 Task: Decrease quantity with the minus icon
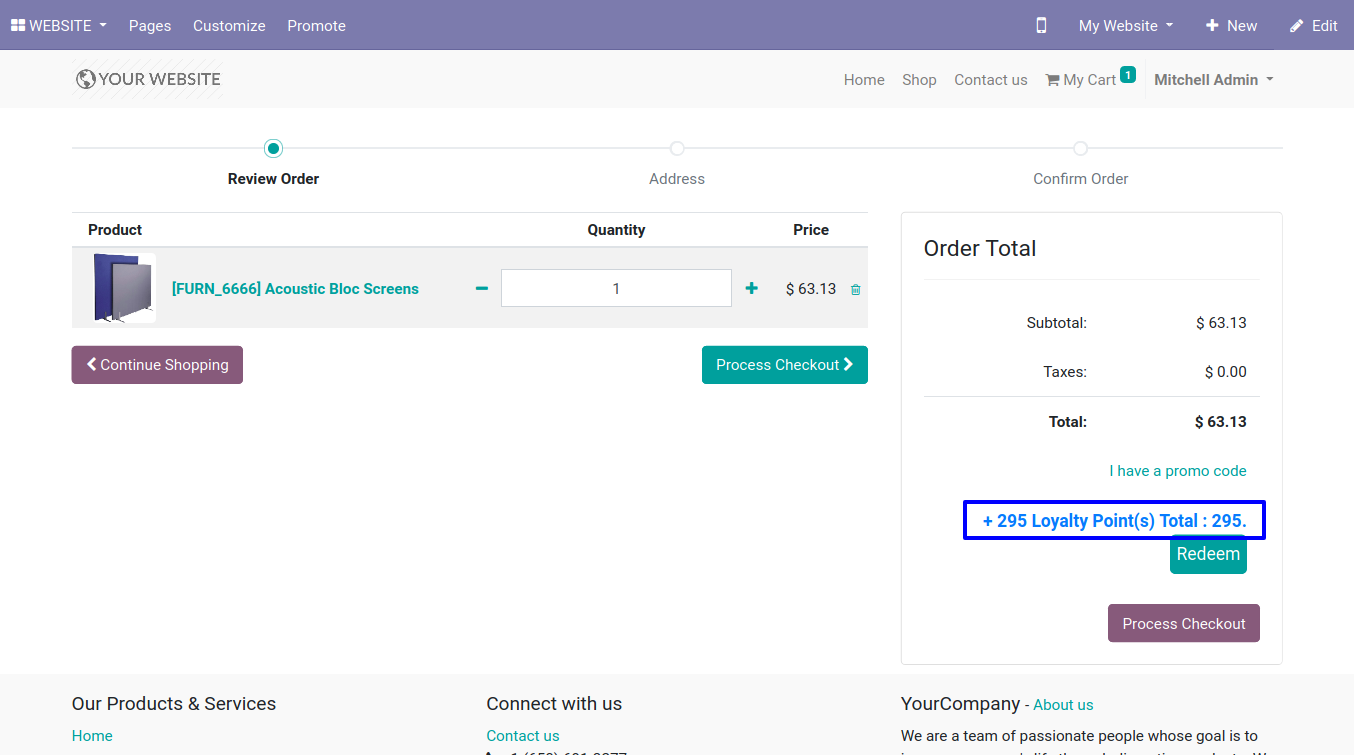482,289
